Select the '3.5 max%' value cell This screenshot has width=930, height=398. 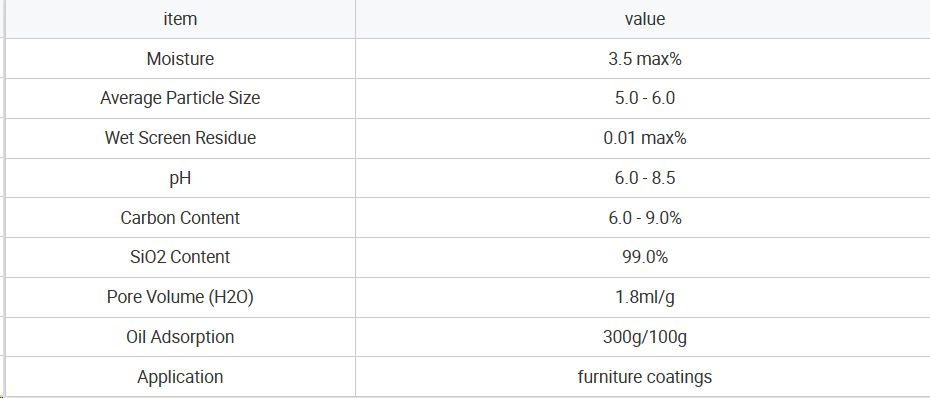pos(643,59)
